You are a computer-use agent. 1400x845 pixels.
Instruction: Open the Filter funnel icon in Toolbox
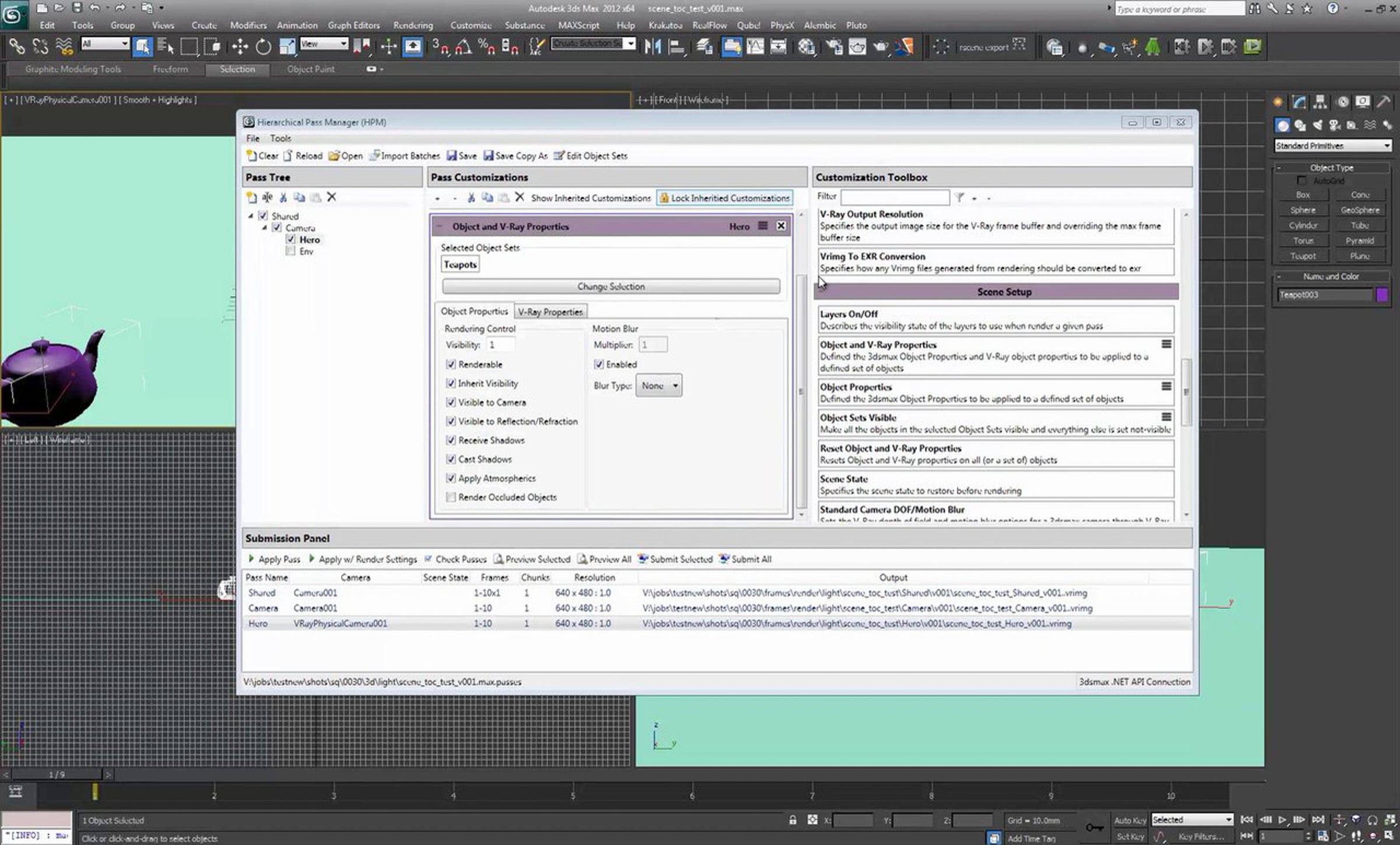959,198
